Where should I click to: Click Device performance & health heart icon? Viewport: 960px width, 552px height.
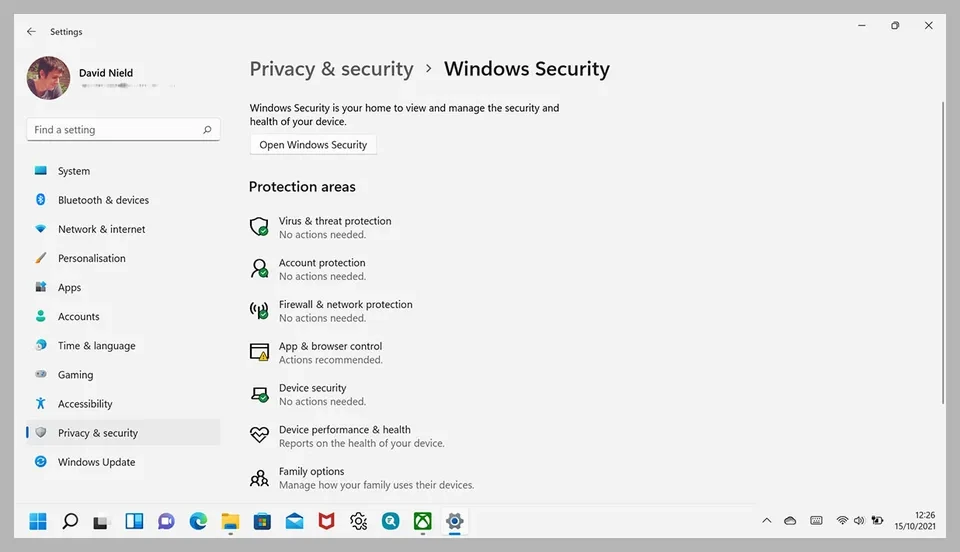click(259, 435)
